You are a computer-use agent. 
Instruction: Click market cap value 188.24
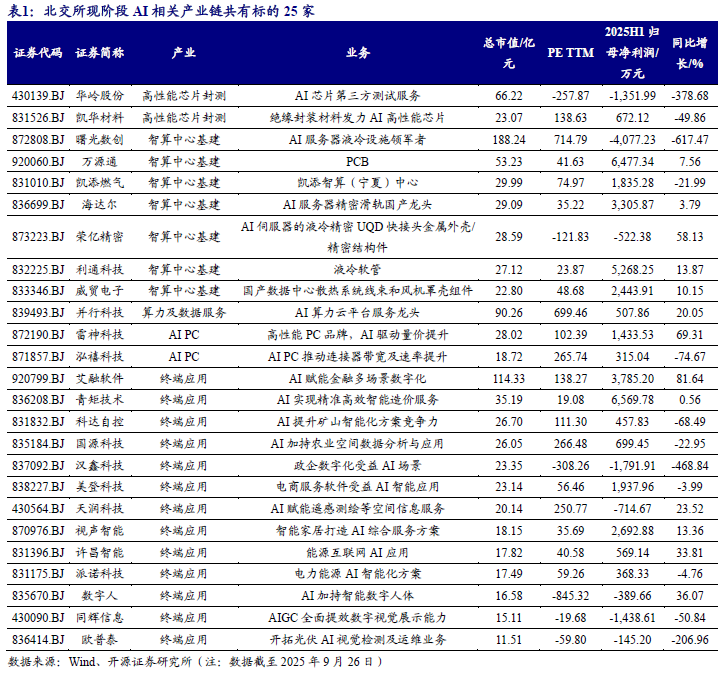pos(509,139)
